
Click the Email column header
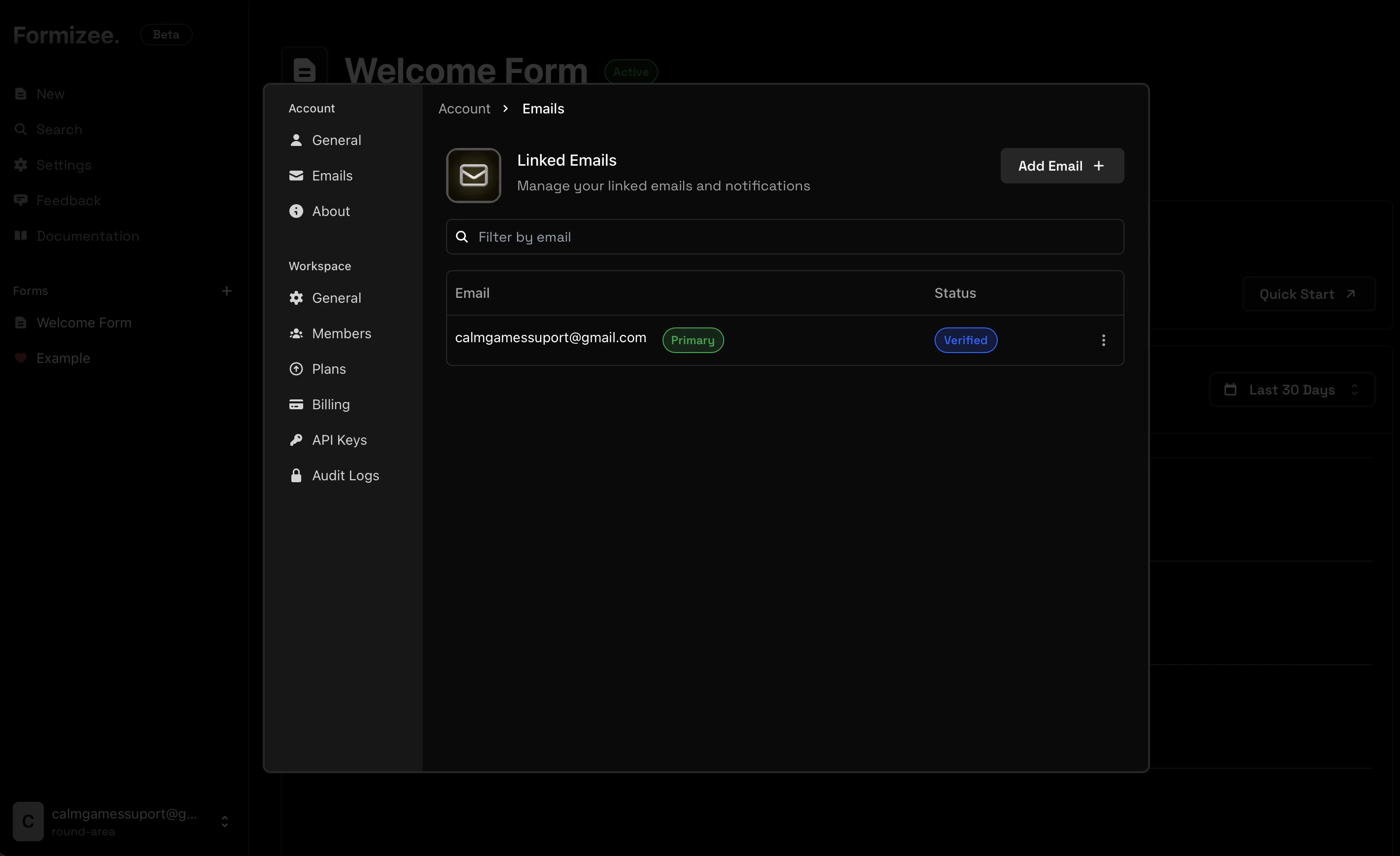[x=472, y=293]
